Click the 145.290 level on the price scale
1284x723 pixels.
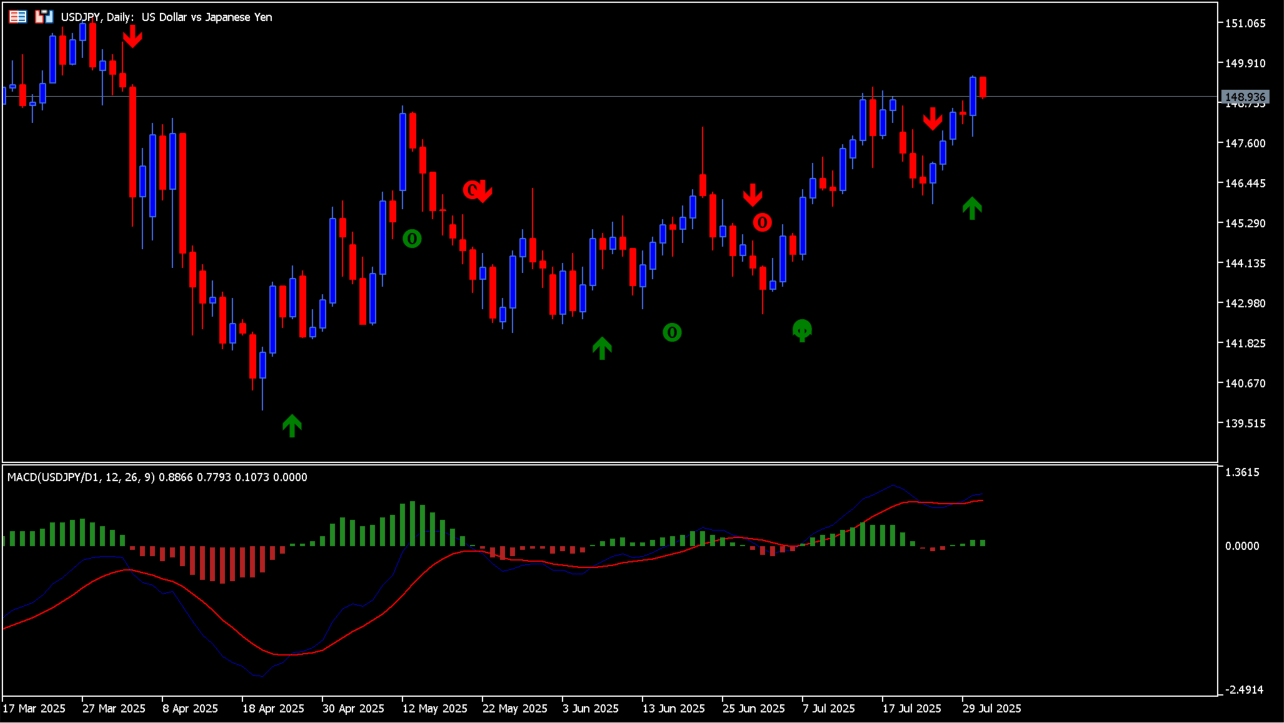coord(1246,223)
